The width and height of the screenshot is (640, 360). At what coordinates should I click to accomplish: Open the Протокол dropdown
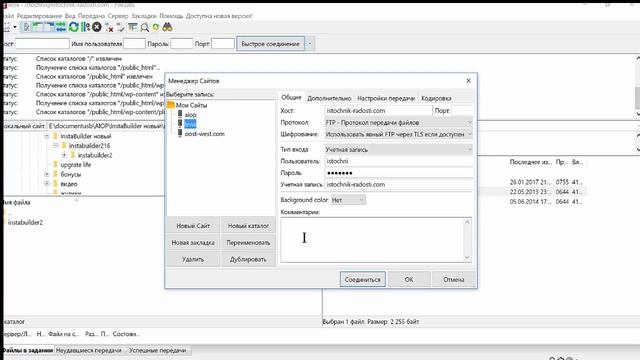[x=398, y=122]
